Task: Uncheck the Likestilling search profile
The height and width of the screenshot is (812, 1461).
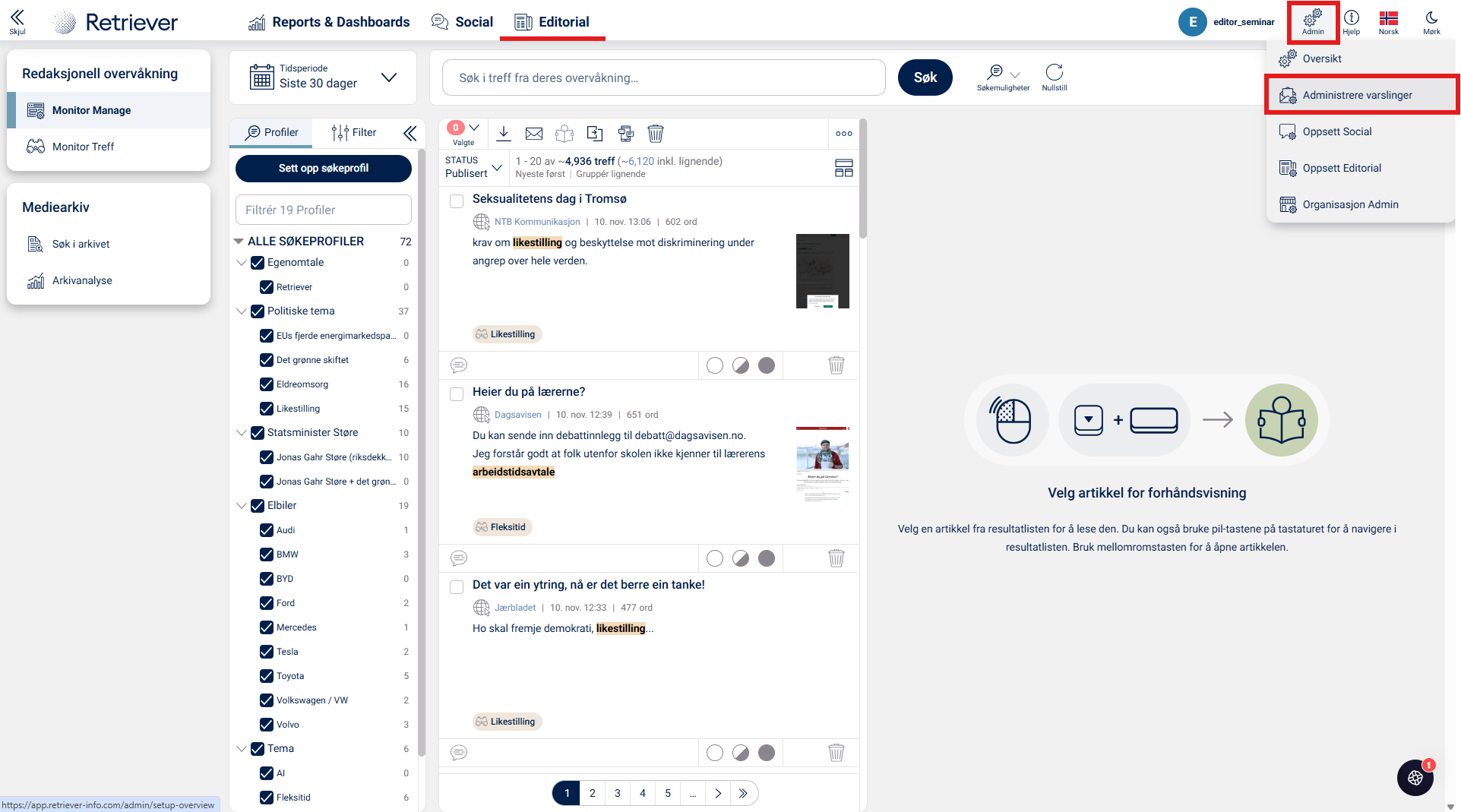Action: pyautogui.click(x=267, y=409)
